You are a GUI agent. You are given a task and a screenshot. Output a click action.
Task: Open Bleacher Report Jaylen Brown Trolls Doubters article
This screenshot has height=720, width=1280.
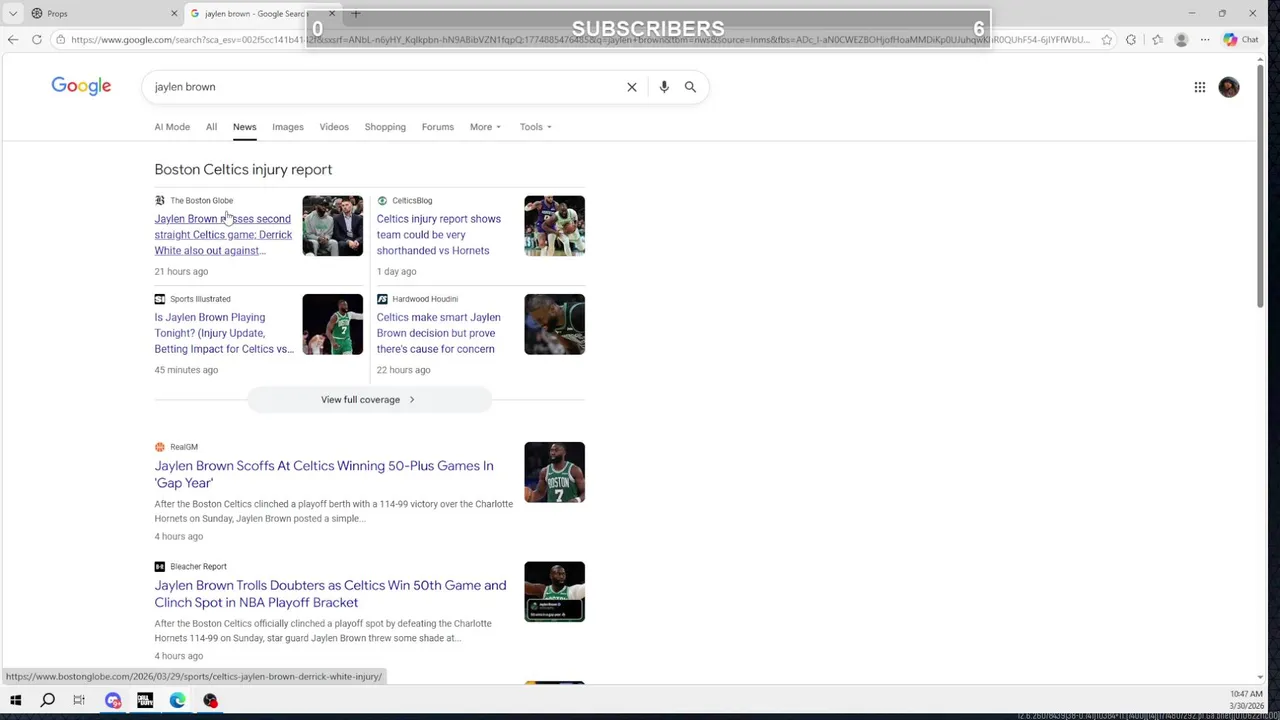point(330,594)
